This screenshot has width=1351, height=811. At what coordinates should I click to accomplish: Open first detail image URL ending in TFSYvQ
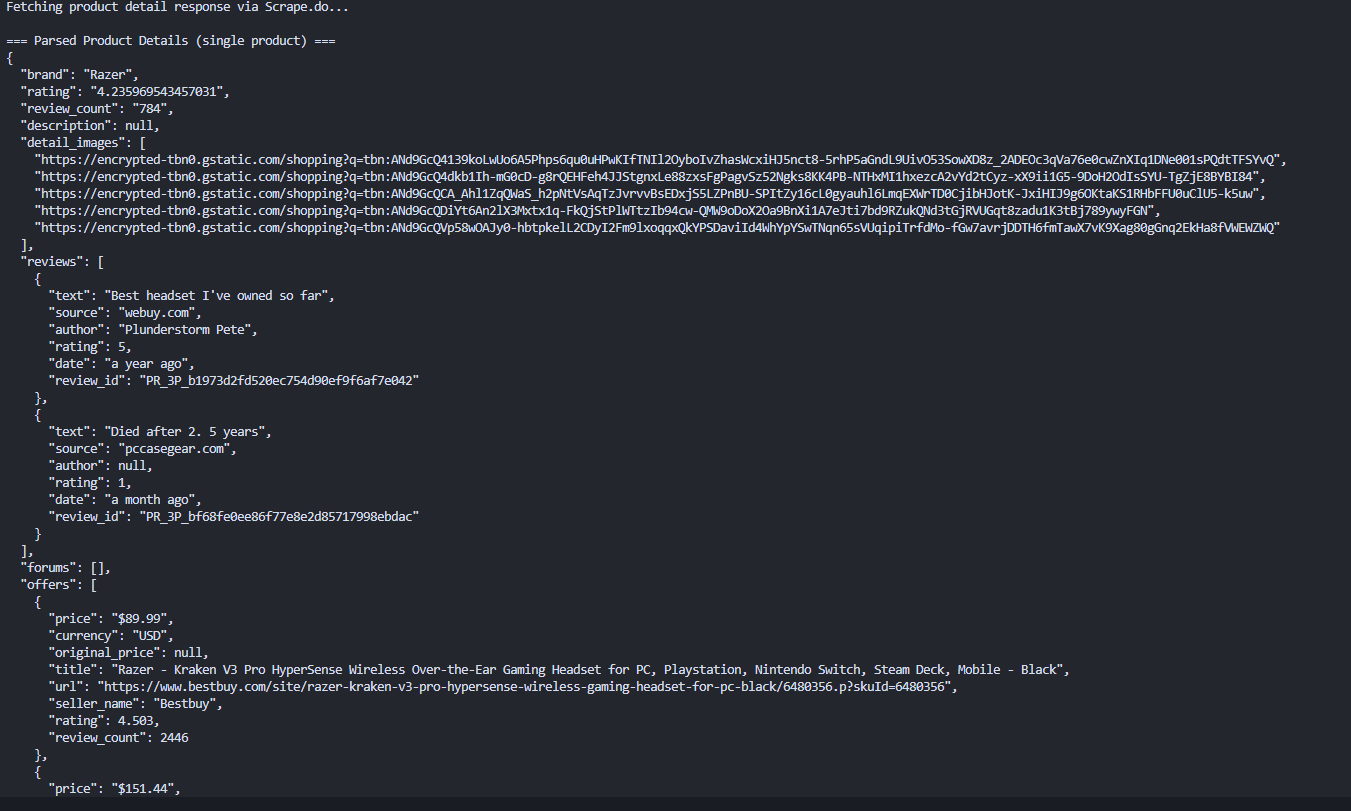(x=660, y=160)
